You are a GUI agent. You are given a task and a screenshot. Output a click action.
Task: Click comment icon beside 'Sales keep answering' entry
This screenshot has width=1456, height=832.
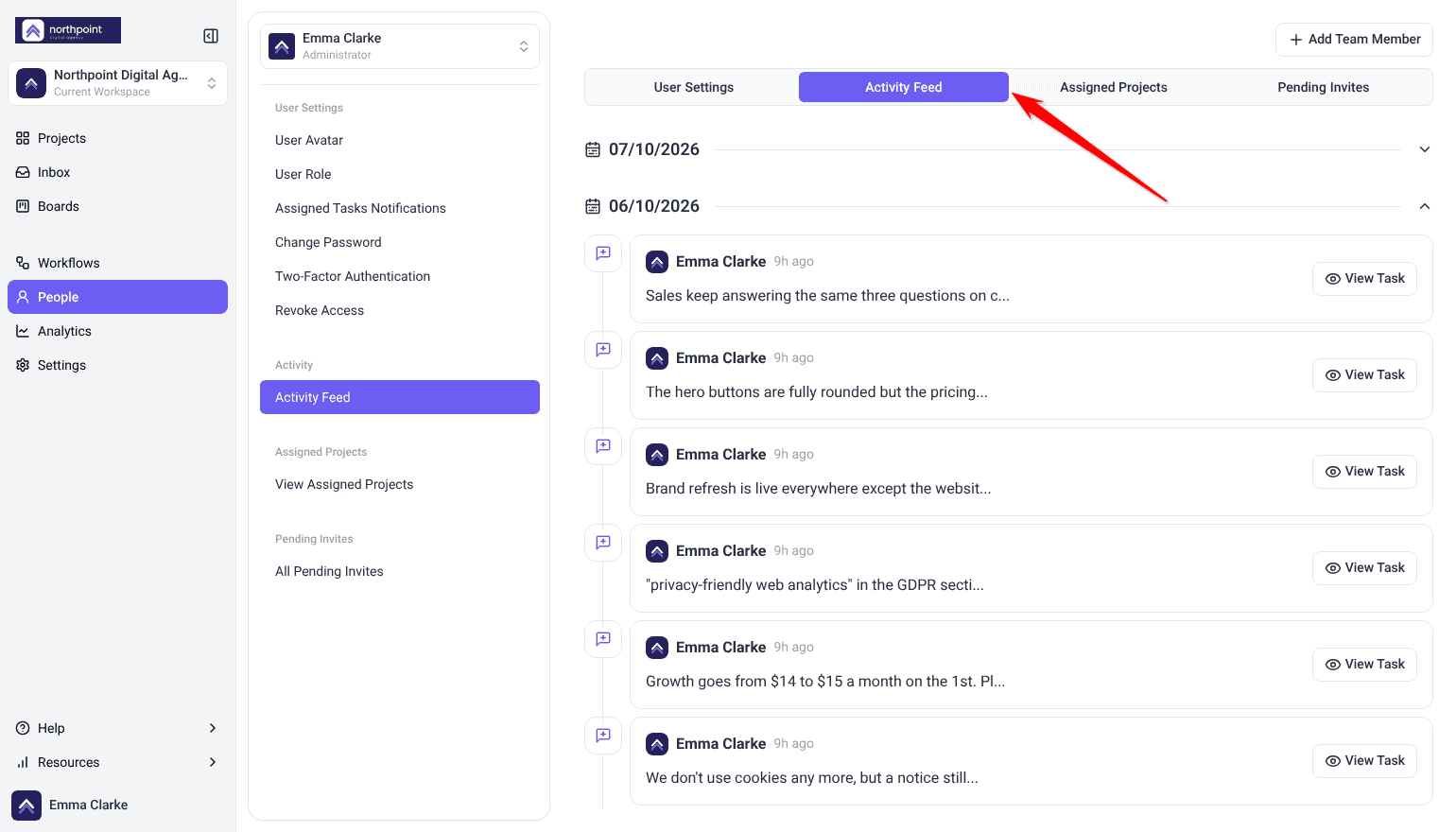tap(603, 253)
